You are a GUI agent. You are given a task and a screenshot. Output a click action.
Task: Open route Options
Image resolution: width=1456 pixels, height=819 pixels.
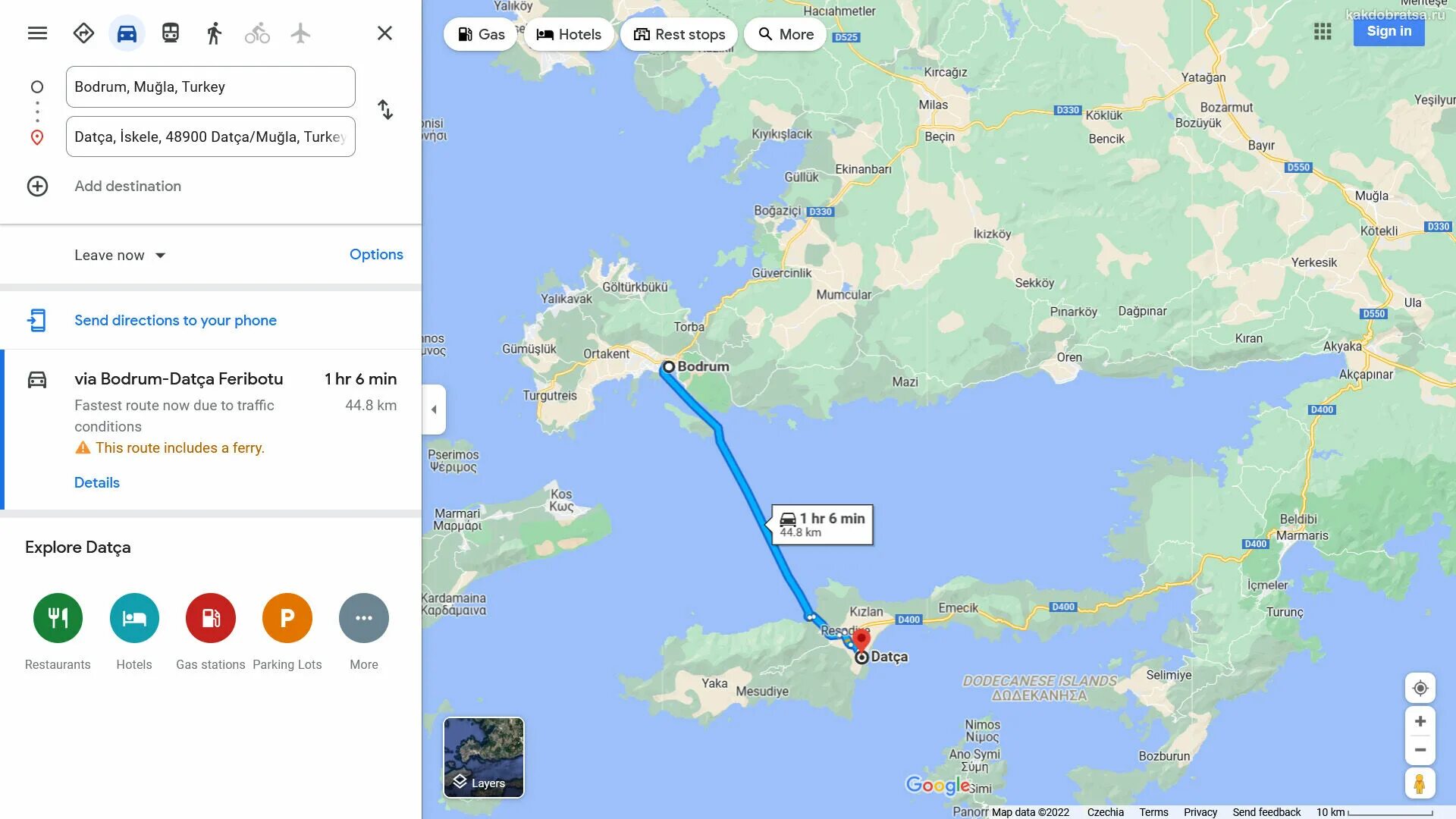(x=376, y=255)
